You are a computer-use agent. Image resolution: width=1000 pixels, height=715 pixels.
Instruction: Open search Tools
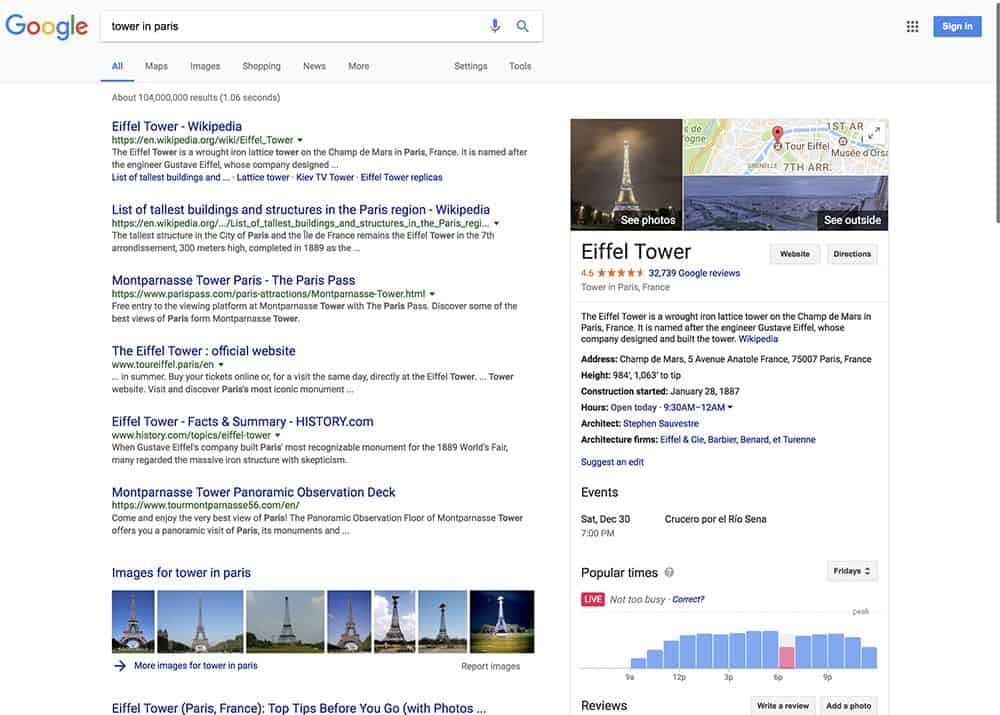(x=520, y=66)
